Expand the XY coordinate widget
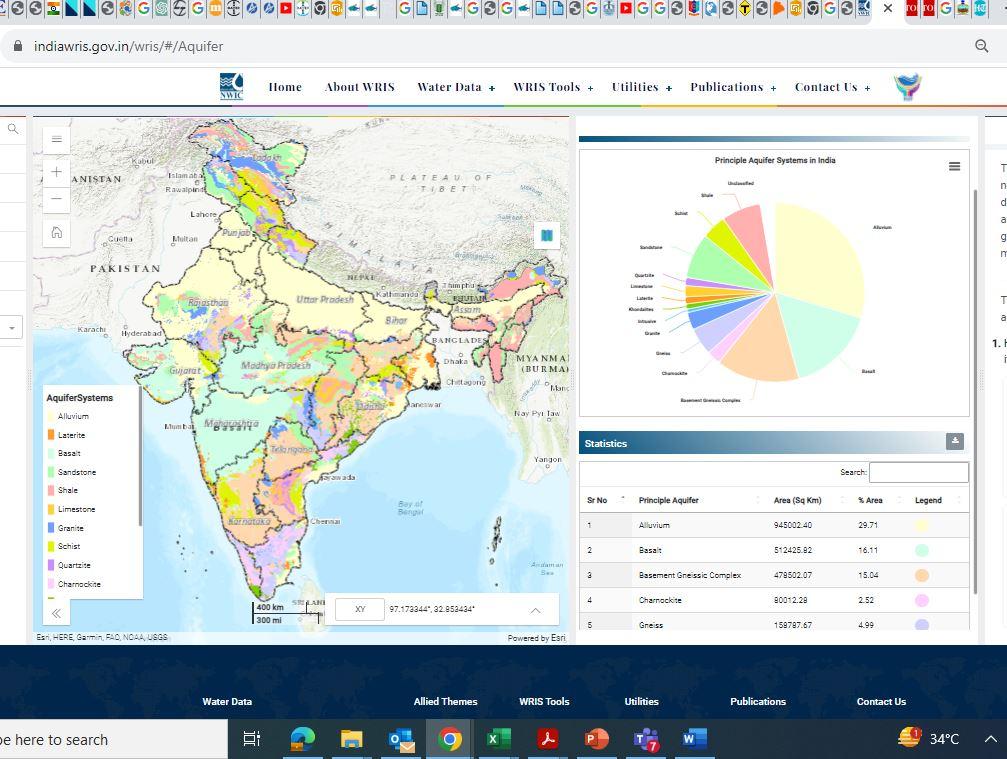 tap(536, 610)
